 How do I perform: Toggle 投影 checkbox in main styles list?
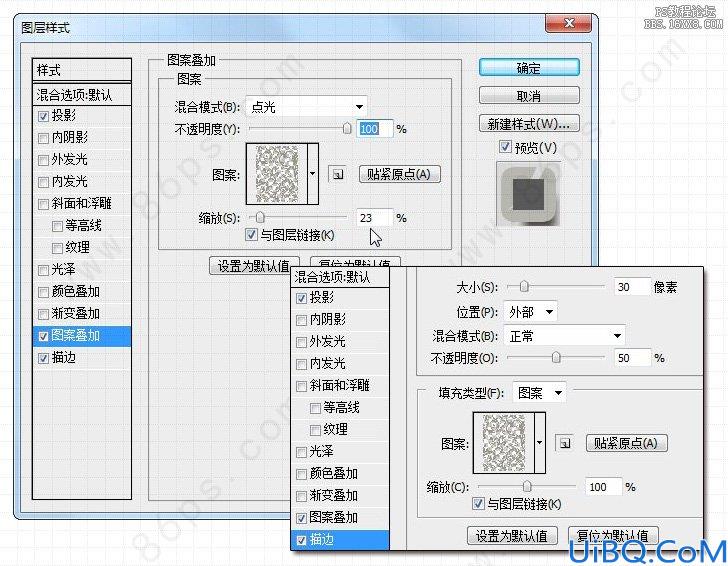tap(43, 116)
